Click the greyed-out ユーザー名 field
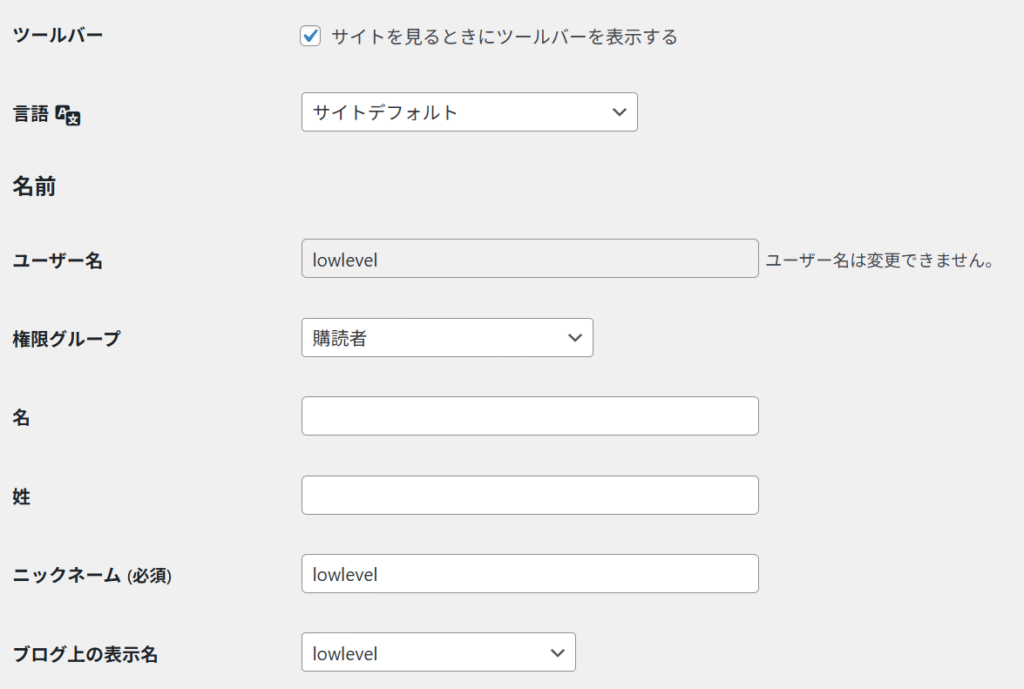 click(x=529, y=258)
